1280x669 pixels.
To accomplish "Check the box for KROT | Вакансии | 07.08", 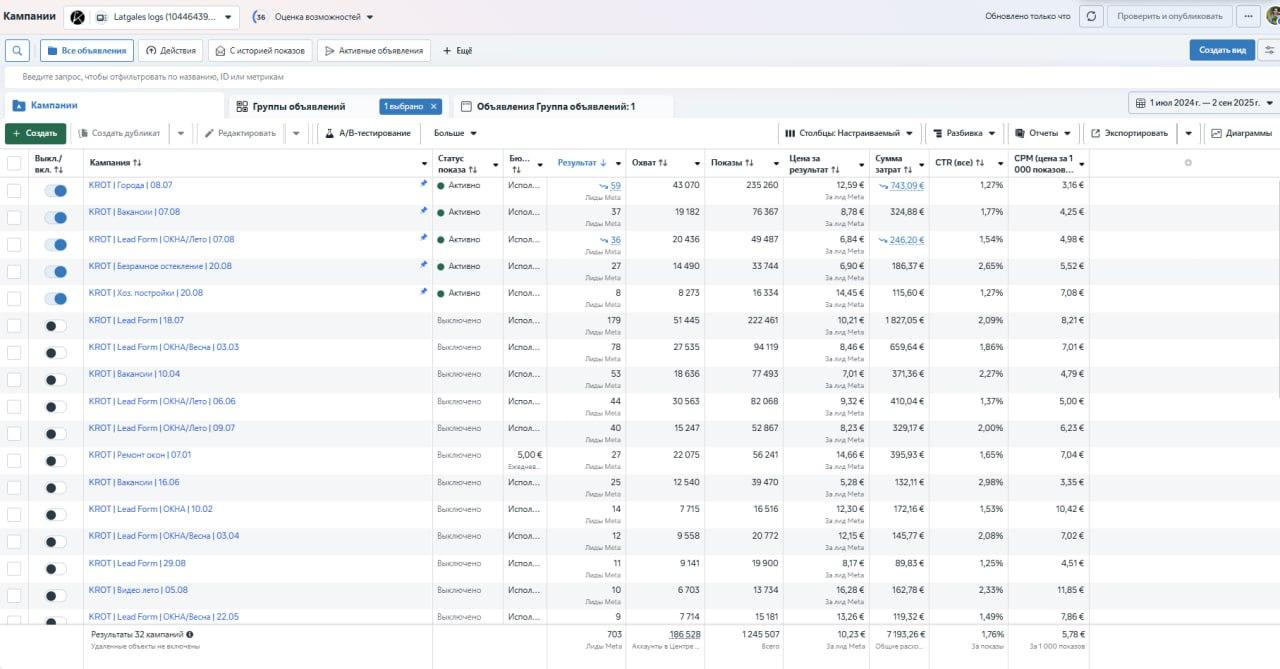I will click(14, 217).
